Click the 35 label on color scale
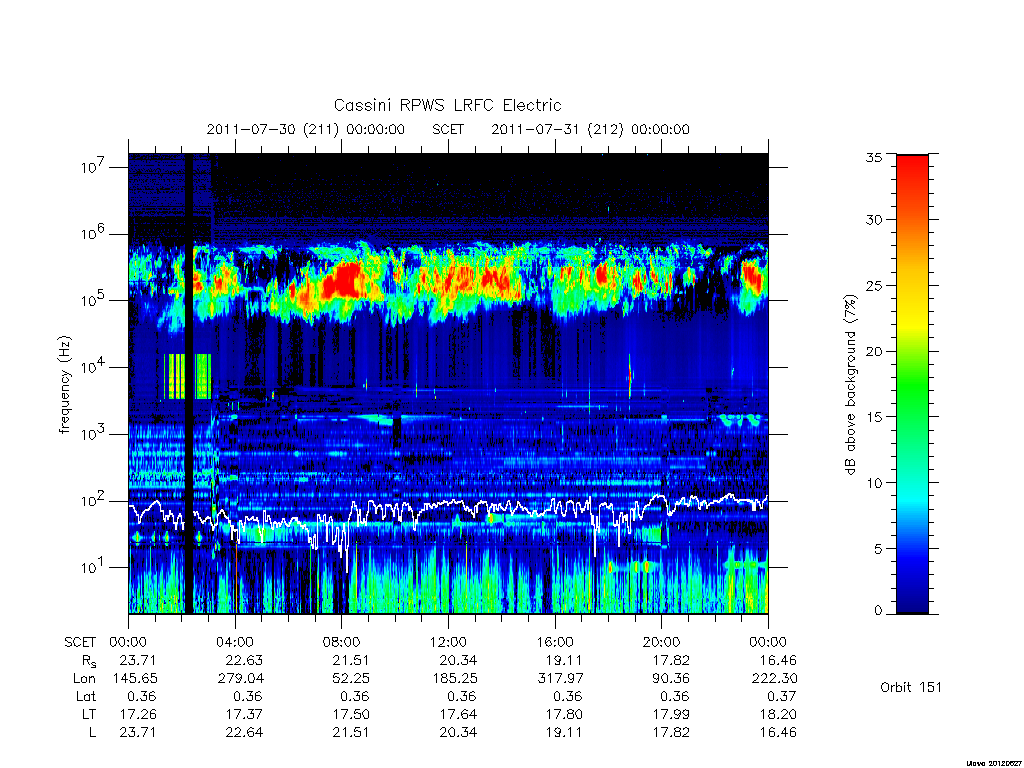Image resolution: width=1024 pixels, height=768 pixels. 873,157
